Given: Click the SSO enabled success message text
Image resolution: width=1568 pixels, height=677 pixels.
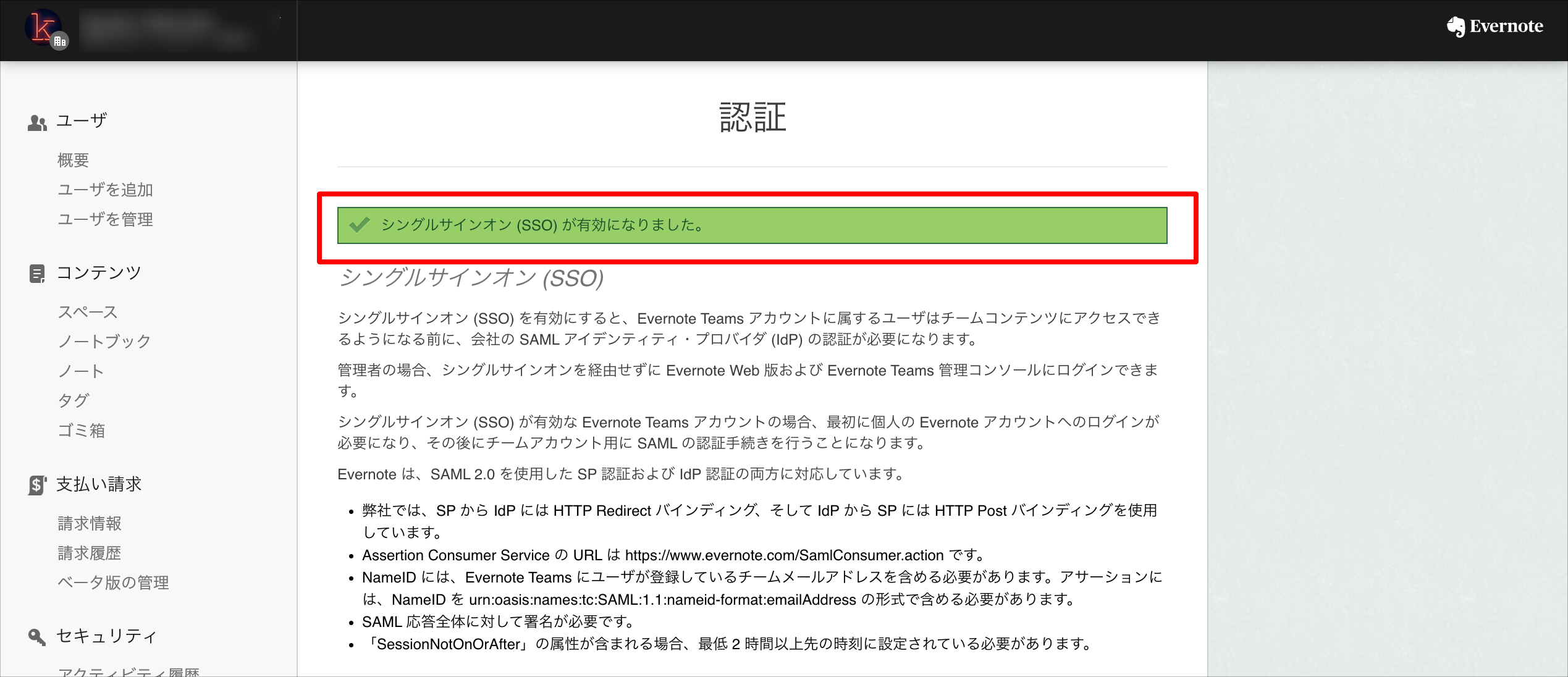Looking at the screenshot, I should point(542,225).
